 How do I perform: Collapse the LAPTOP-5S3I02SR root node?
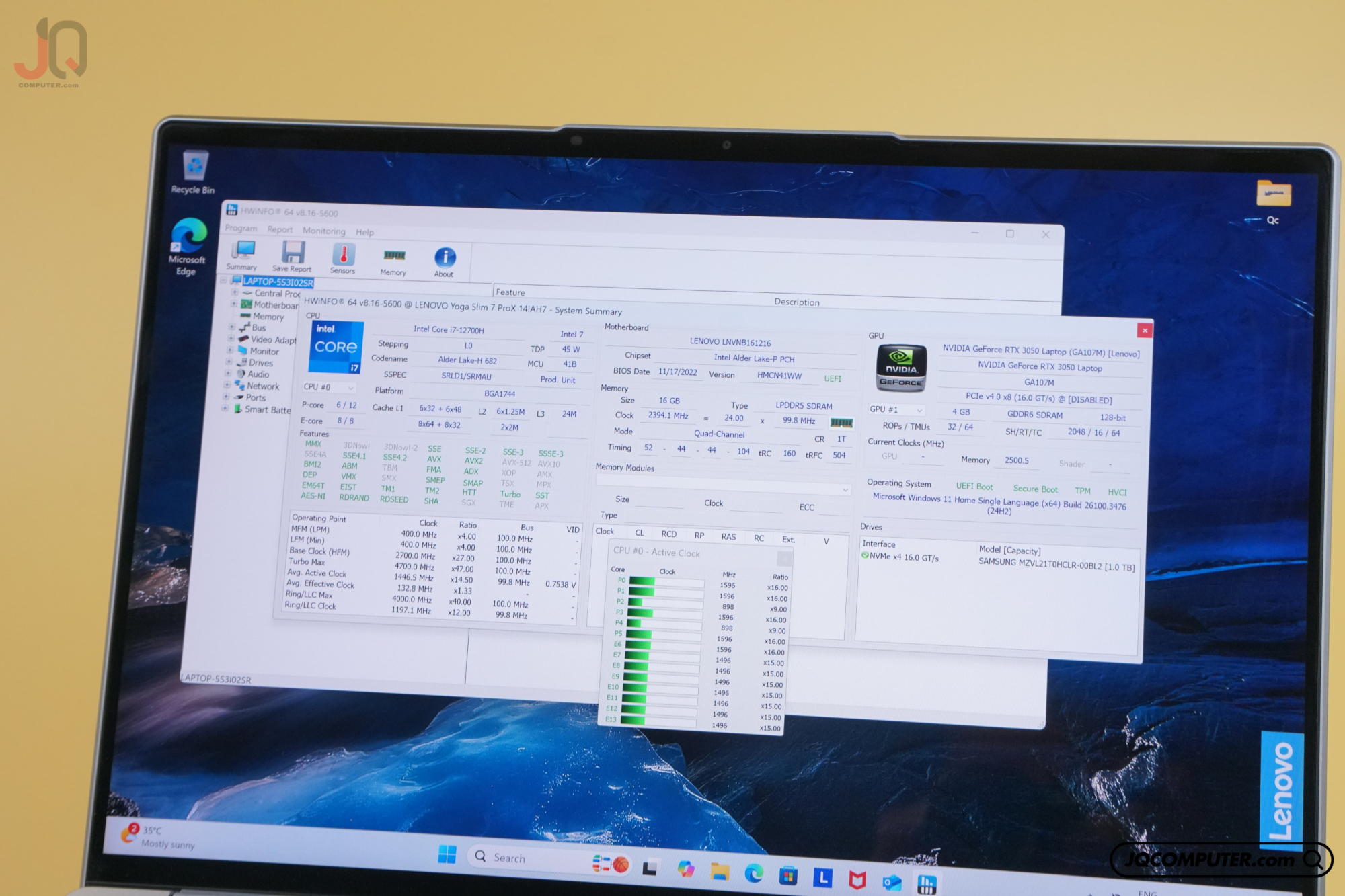224,280
